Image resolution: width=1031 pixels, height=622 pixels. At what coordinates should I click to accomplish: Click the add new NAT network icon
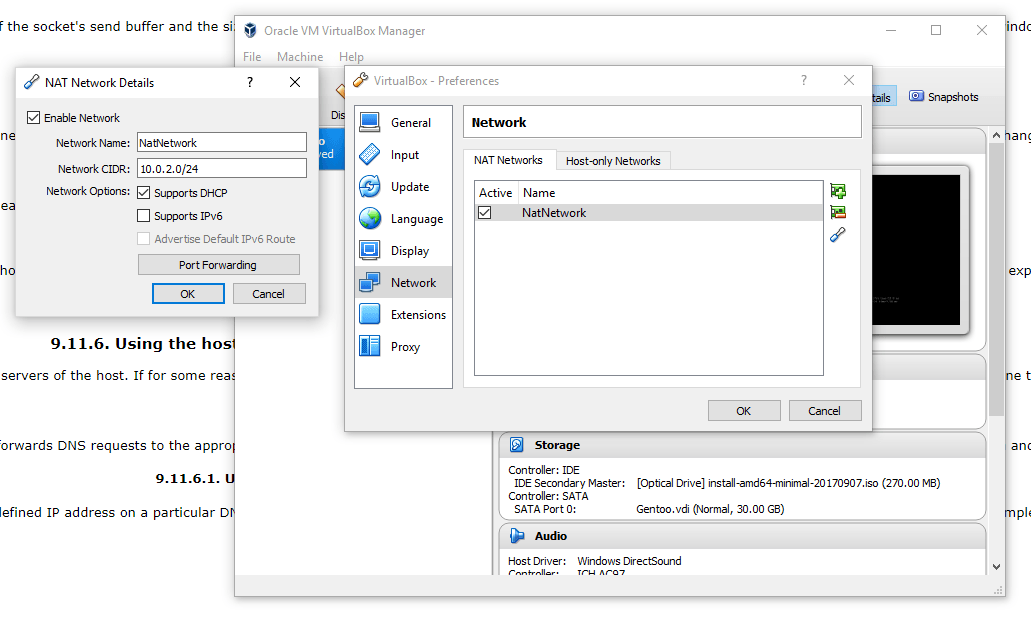pos(838,190)
